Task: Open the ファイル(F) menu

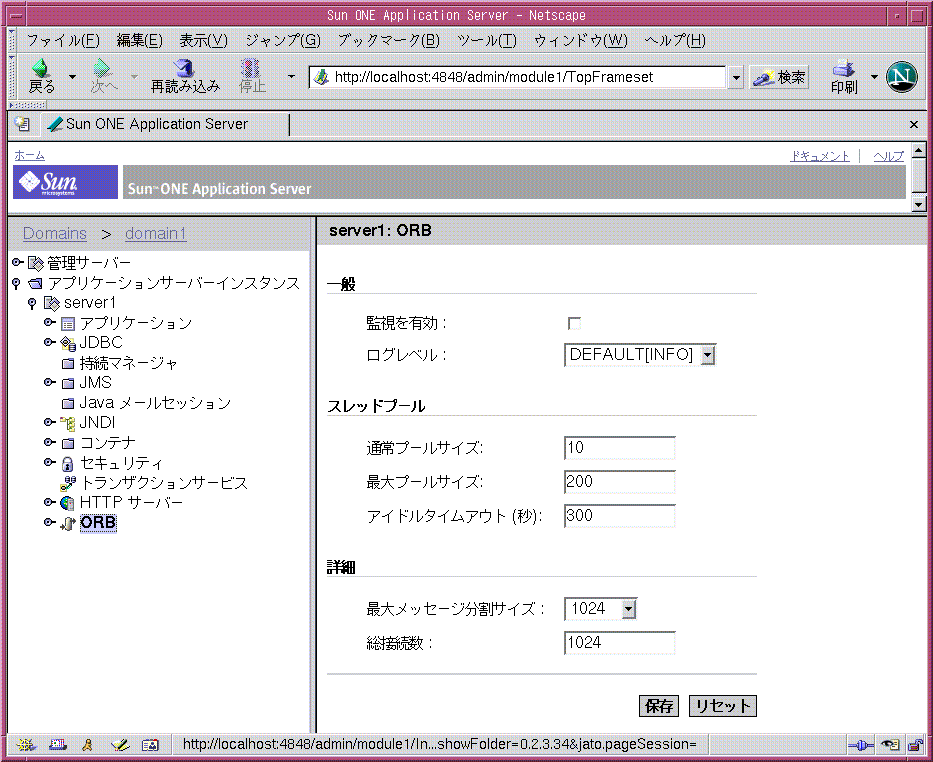Action: [x=63, y=40]
